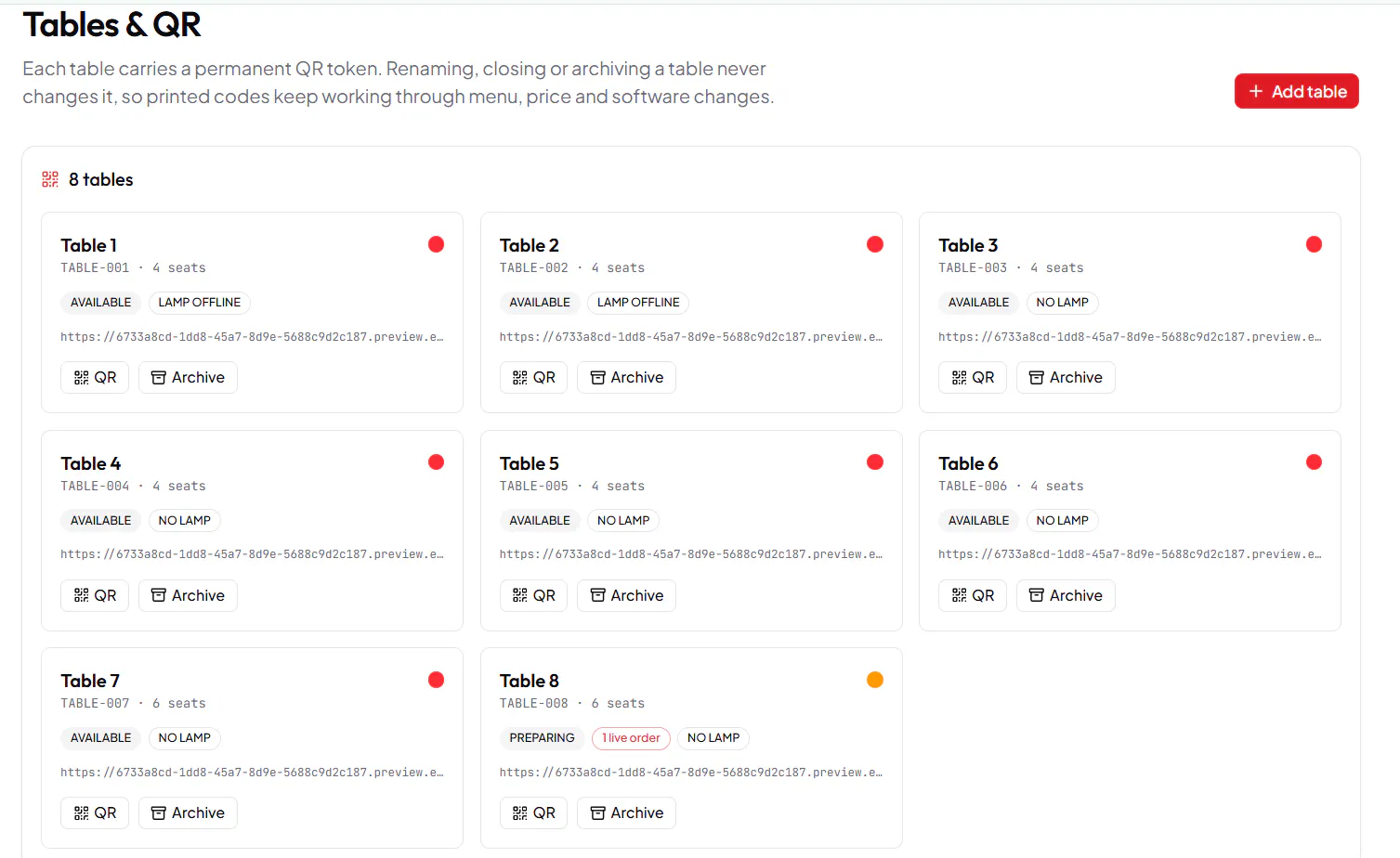Click AVAILABLE badge on Table 1
The height and width of the screenshot is (858, 1400).
pos(101,303)
